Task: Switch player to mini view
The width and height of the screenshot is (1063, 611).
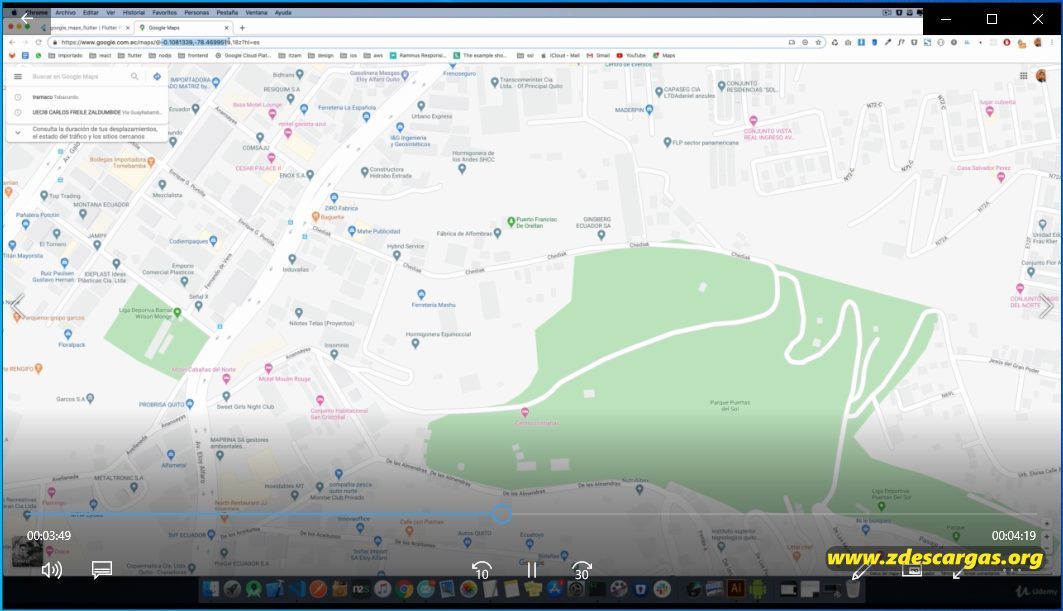Action: pos(911,571)
